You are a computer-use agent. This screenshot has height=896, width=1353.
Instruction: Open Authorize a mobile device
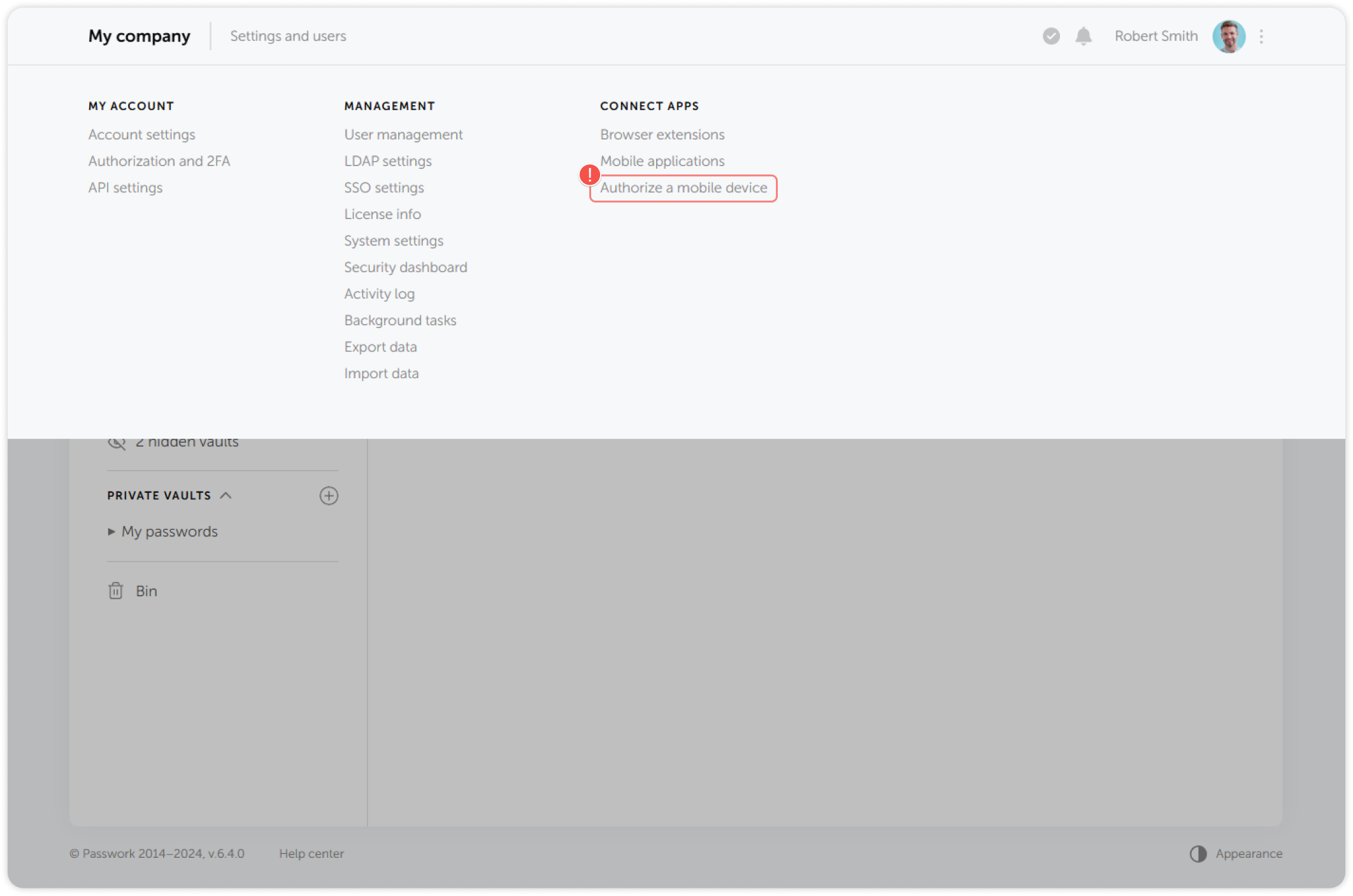coord(683,188)
